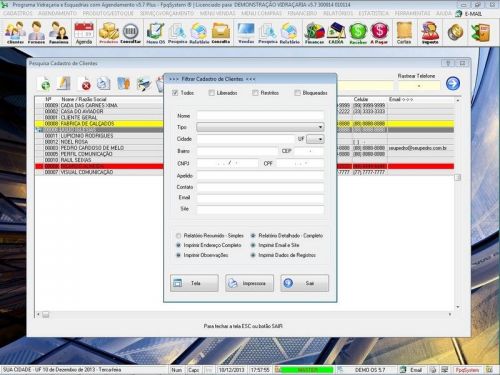Screen dimensions: 500x375
Task: Open the PRODUTOS/ESTOQUE menu
Action: click(108, 13)
